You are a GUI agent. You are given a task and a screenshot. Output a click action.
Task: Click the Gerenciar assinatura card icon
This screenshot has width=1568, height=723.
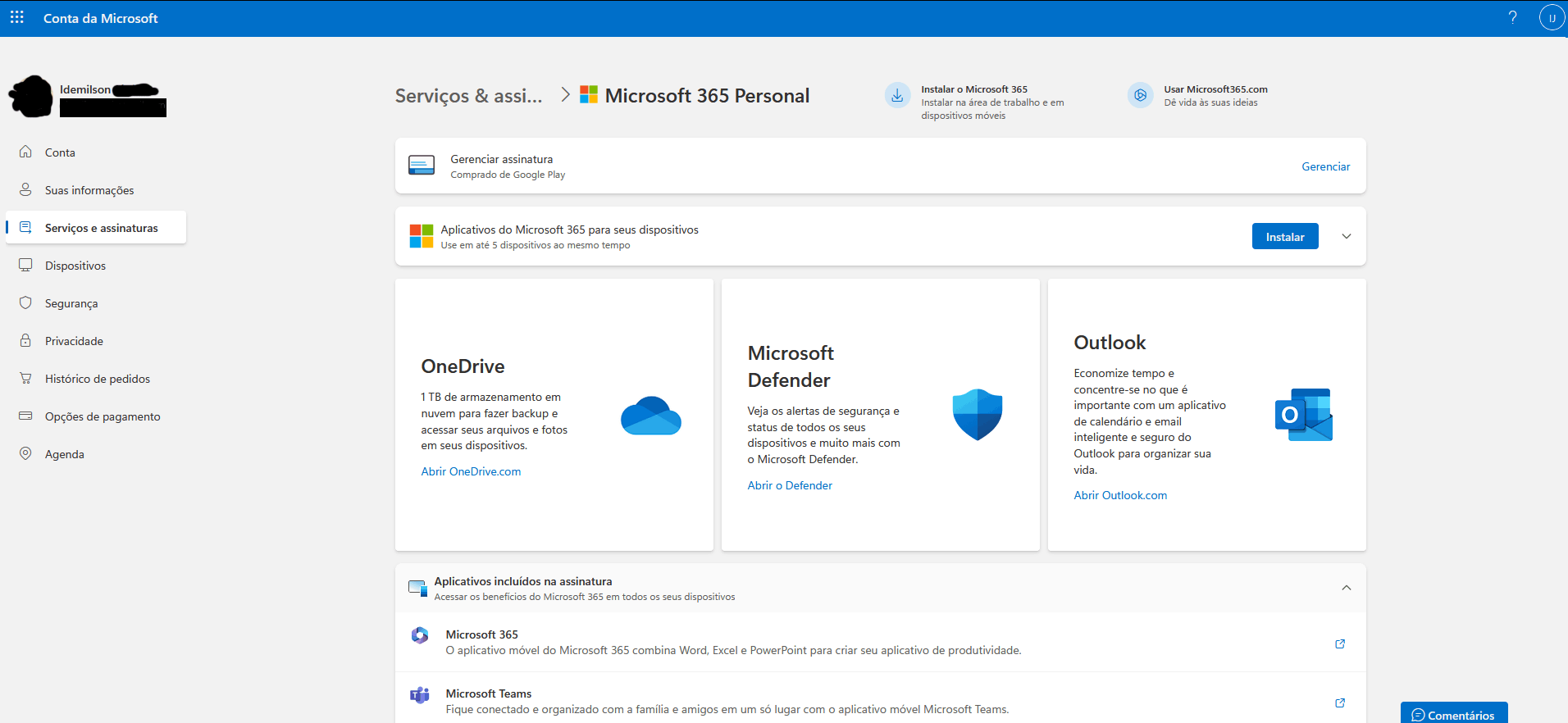point(422,166)
